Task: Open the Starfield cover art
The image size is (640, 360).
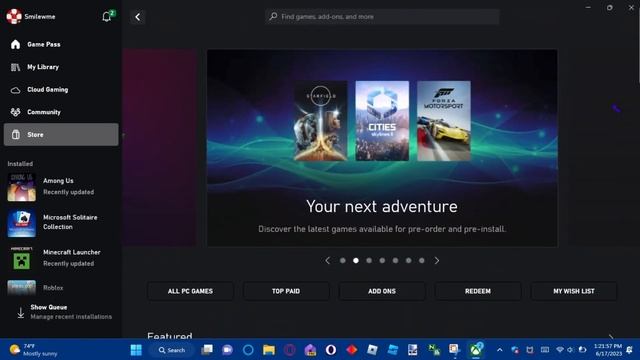Action: (321, 120)
